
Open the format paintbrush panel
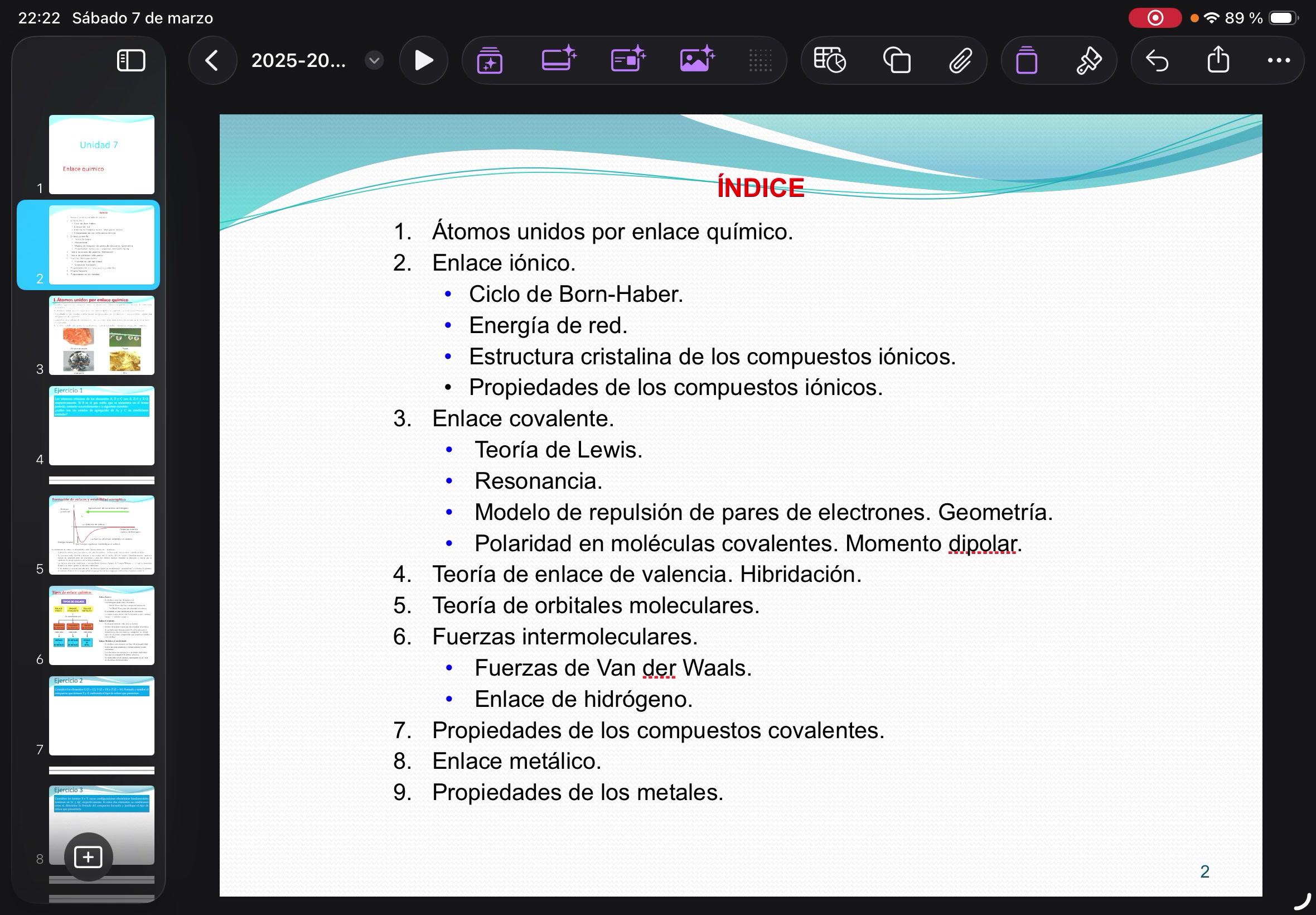(x=1088, y=60)
